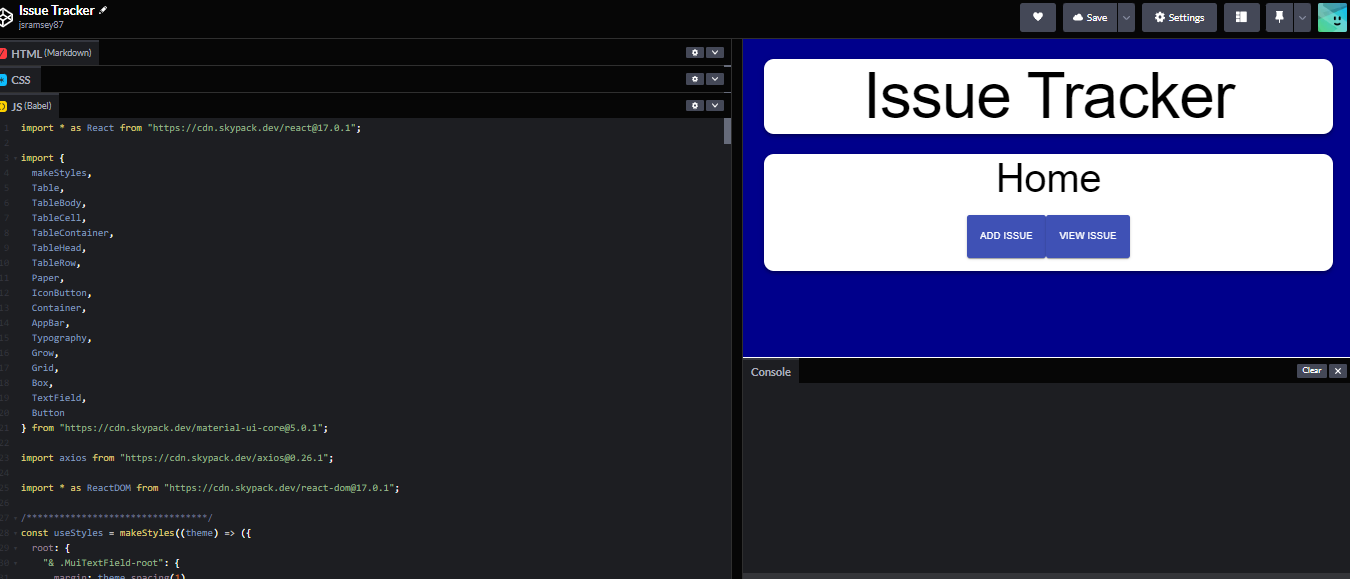The width and height of the screenshot is (1350, 579).
Task: Select the JS (Babel) editor tab
Action: 29,106
